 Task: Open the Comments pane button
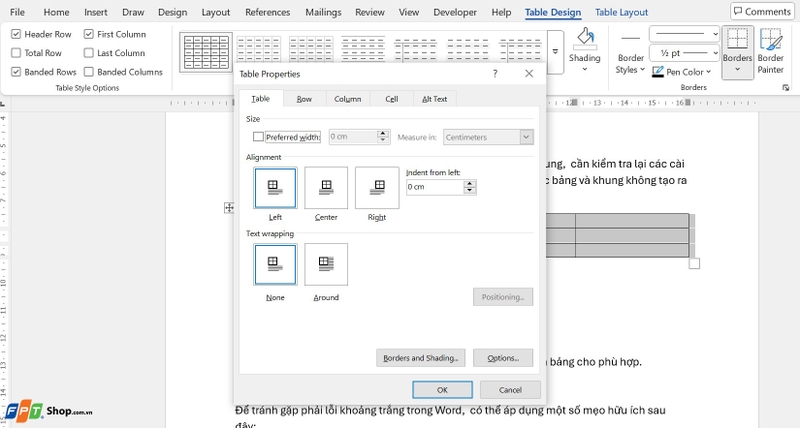762,11
